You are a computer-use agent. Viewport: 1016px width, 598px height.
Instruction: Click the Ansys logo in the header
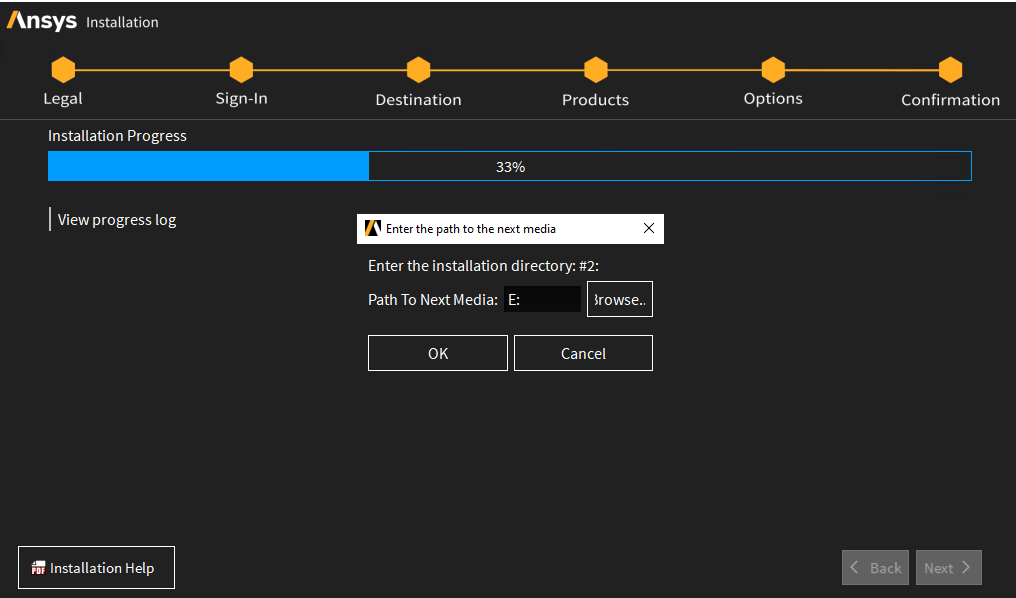tap(42, 21)
